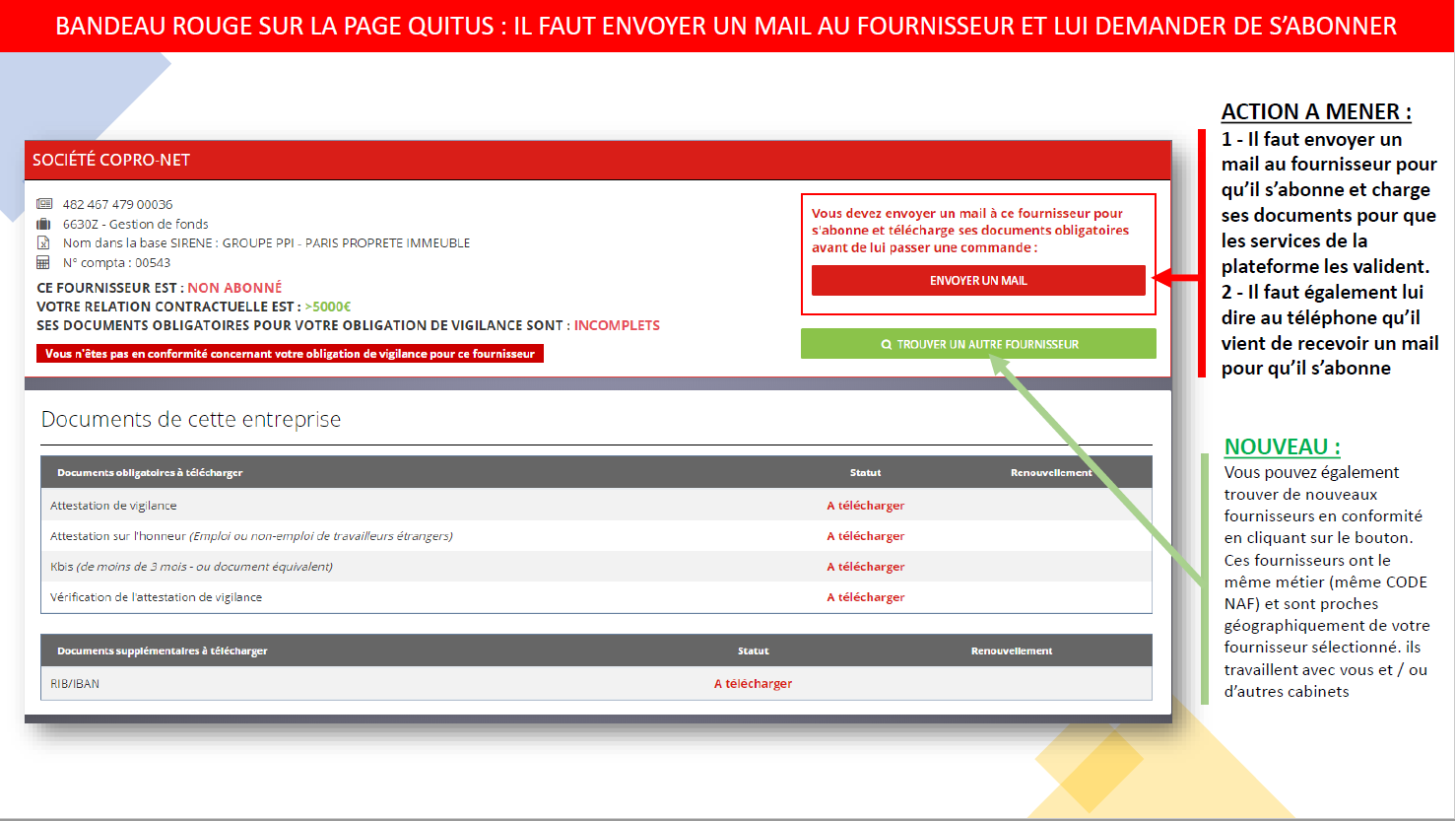Screen dimensions: 1456x821
Task: Click Renouvellement header in the obligatoires table
Action: (1051, 473)
